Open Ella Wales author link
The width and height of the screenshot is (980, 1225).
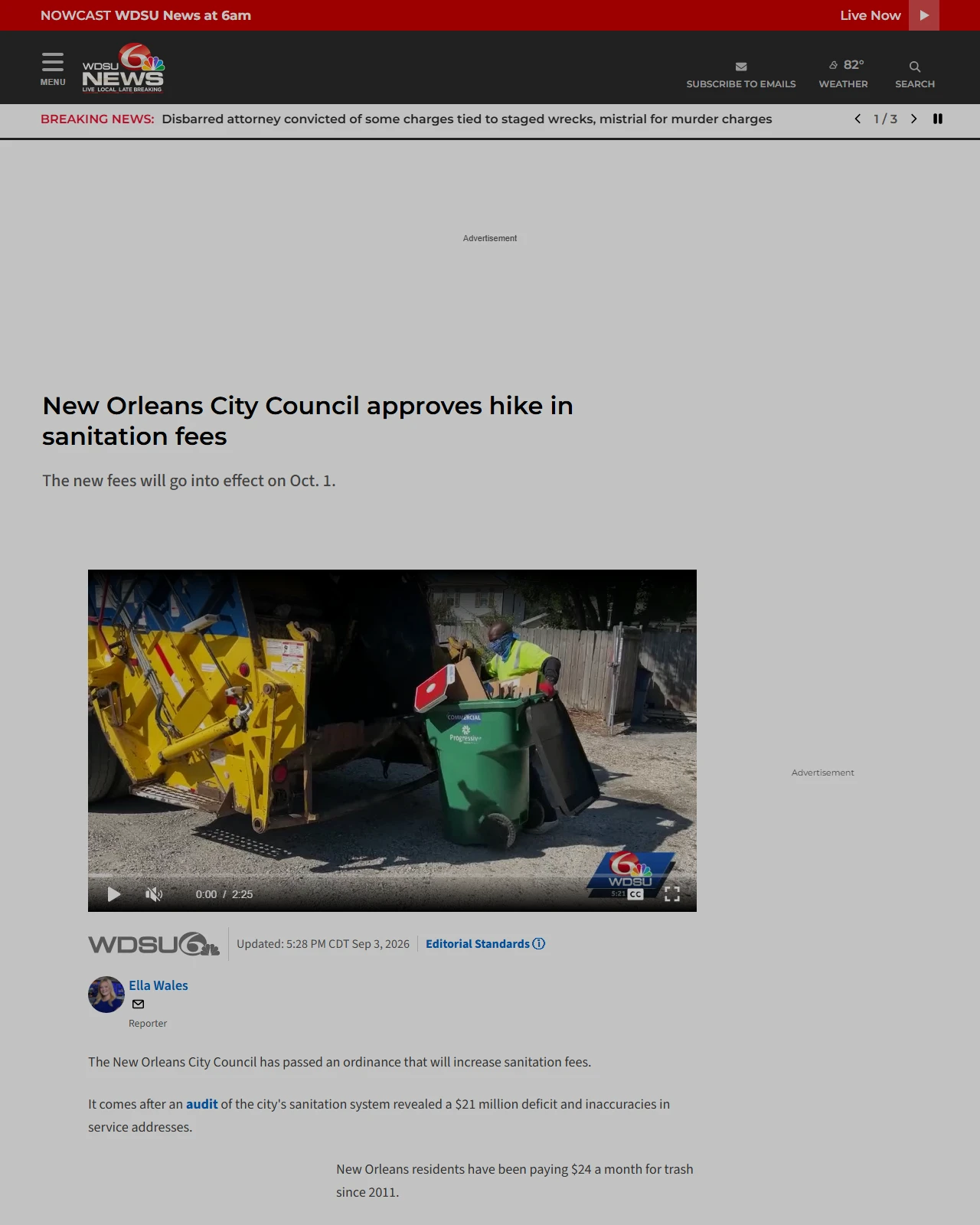tap(158, 985)
